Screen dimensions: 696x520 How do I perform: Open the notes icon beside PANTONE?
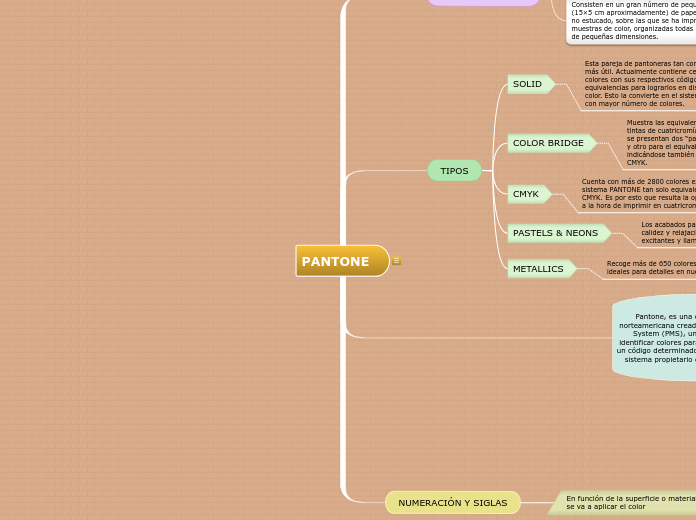396,261
